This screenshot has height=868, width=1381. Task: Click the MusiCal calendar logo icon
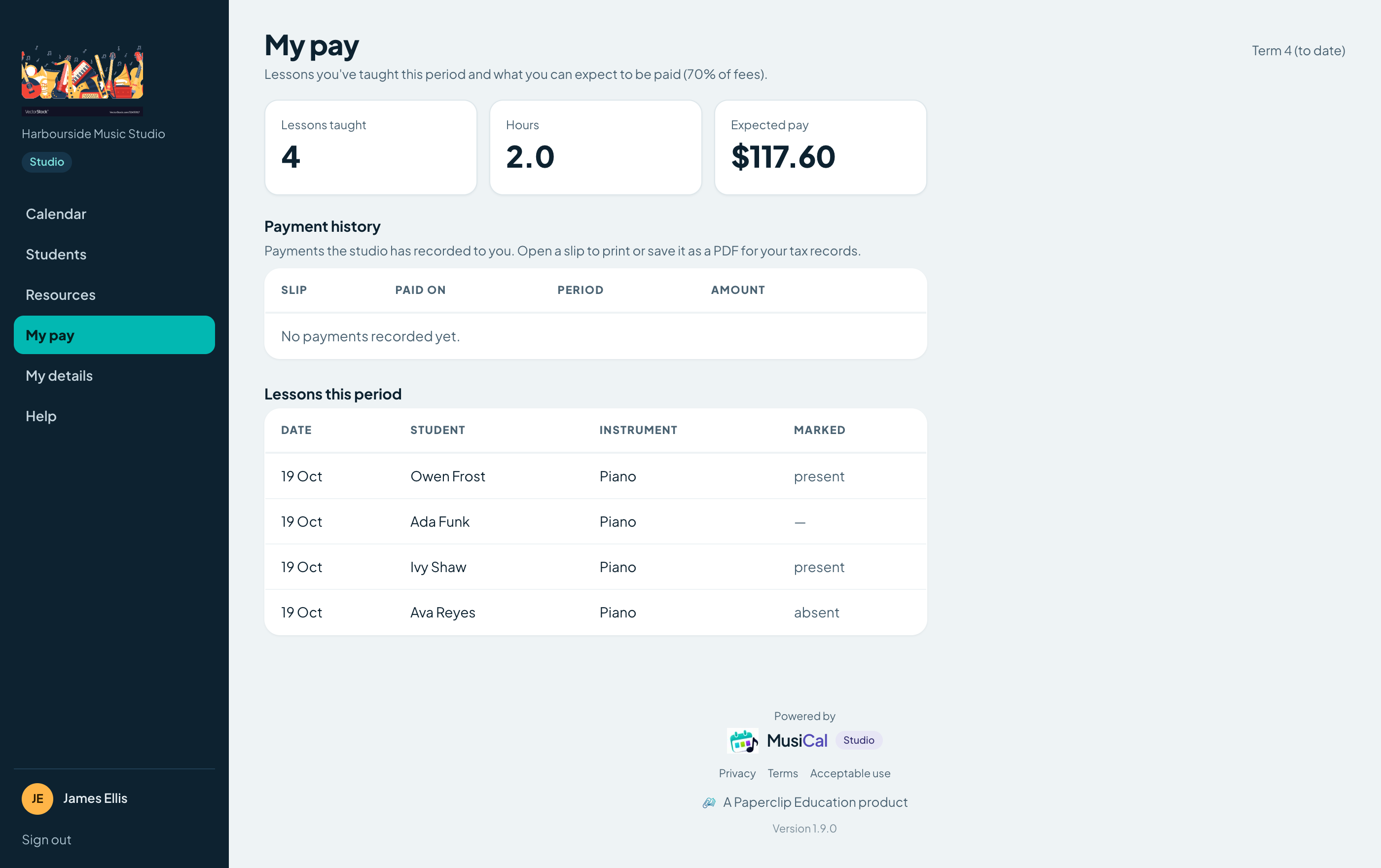[743, 741]
